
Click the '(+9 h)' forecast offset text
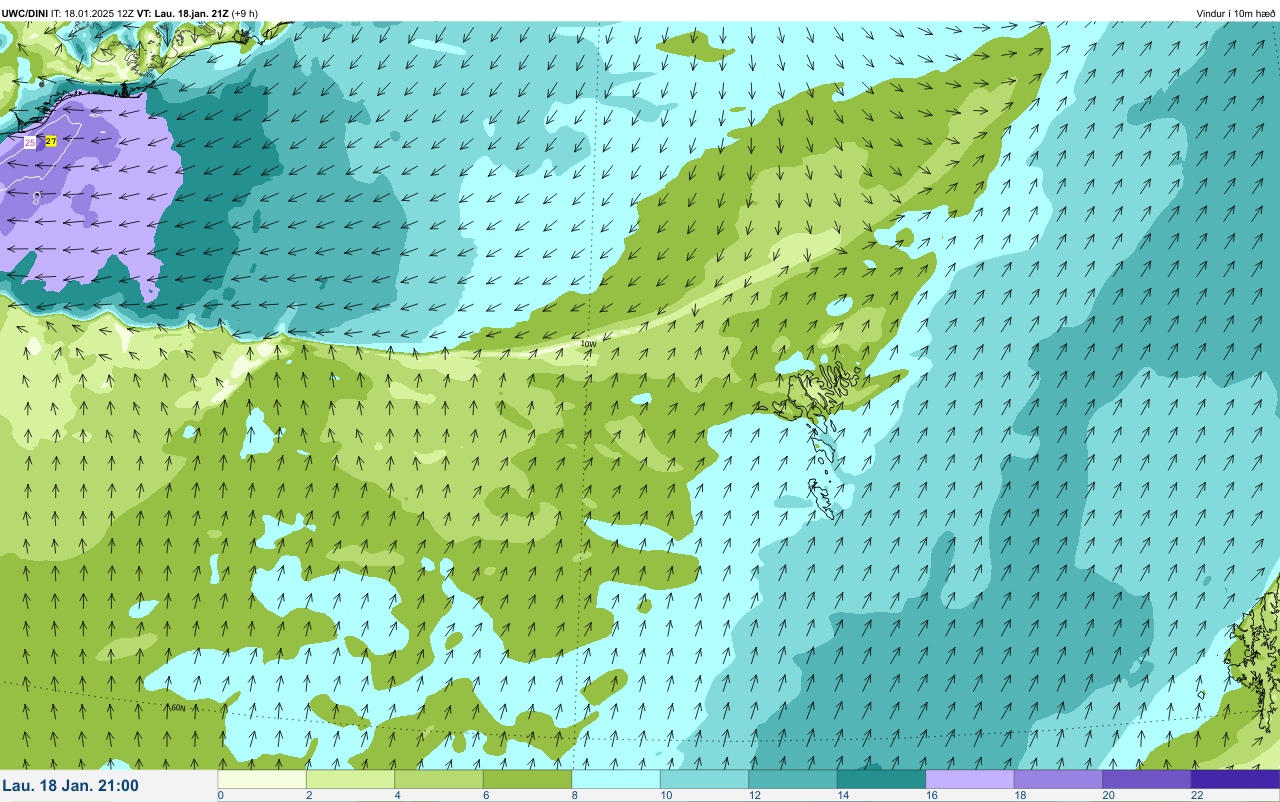[245, 13]
